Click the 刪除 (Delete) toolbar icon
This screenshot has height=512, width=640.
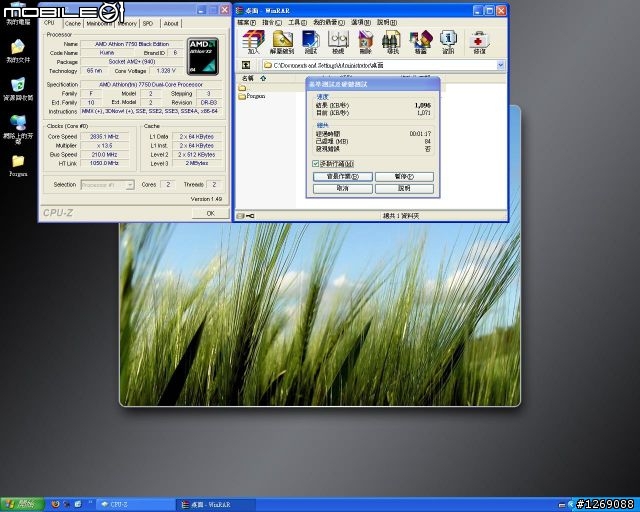[365, 42]
